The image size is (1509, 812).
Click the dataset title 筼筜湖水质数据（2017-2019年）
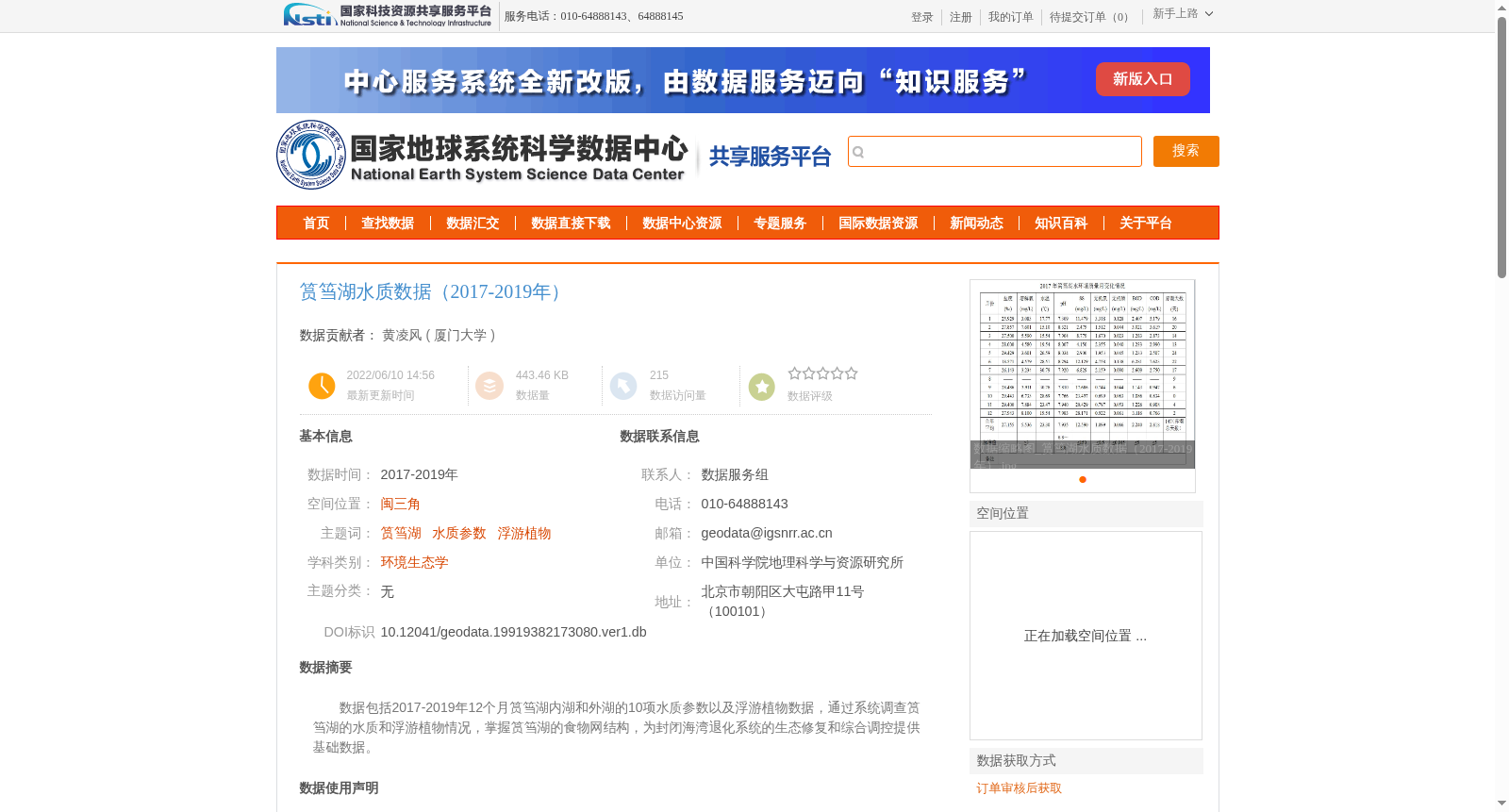coord(433,292)
